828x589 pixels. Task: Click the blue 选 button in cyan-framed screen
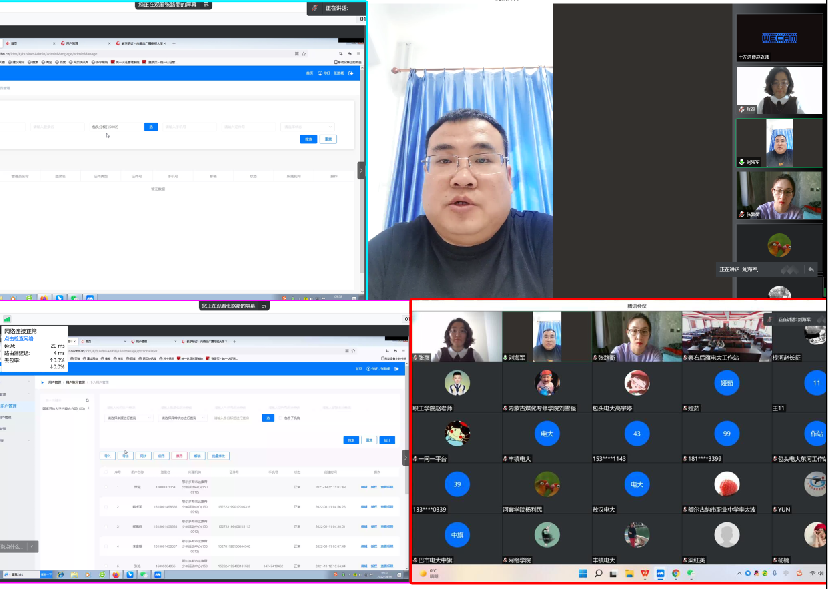coord(151,127)
